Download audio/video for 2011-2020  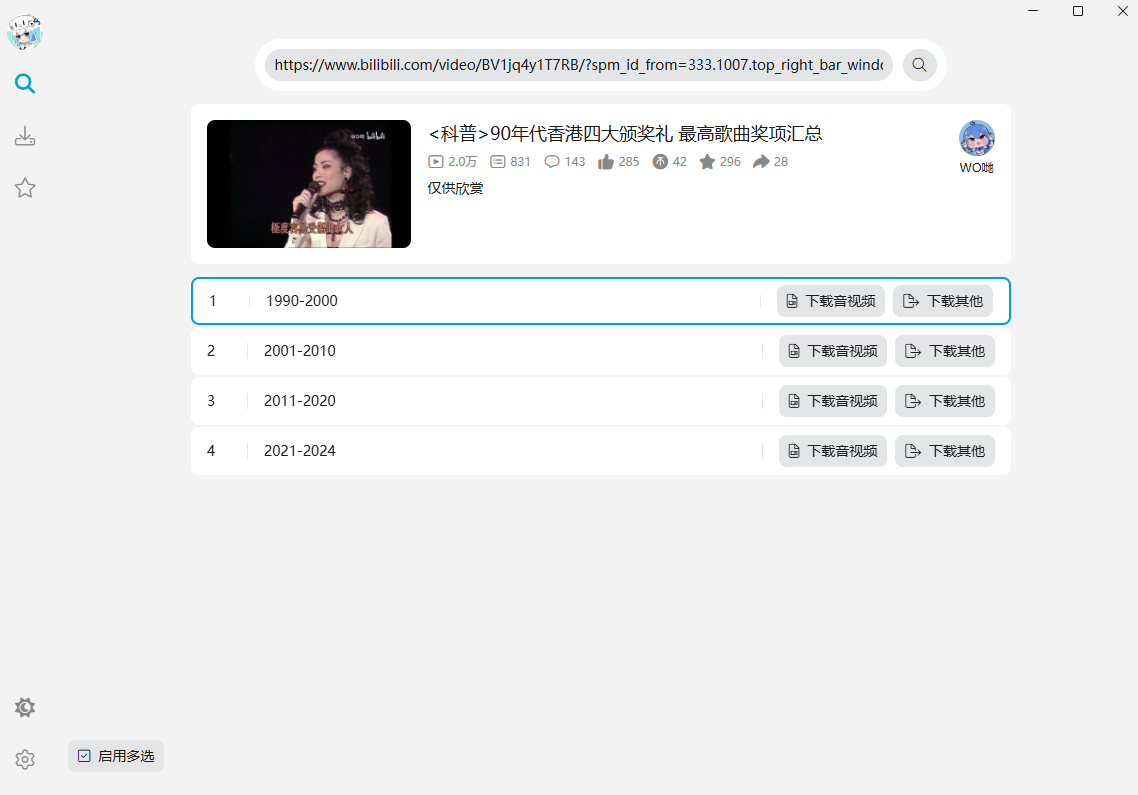click(x=832, y=401)
